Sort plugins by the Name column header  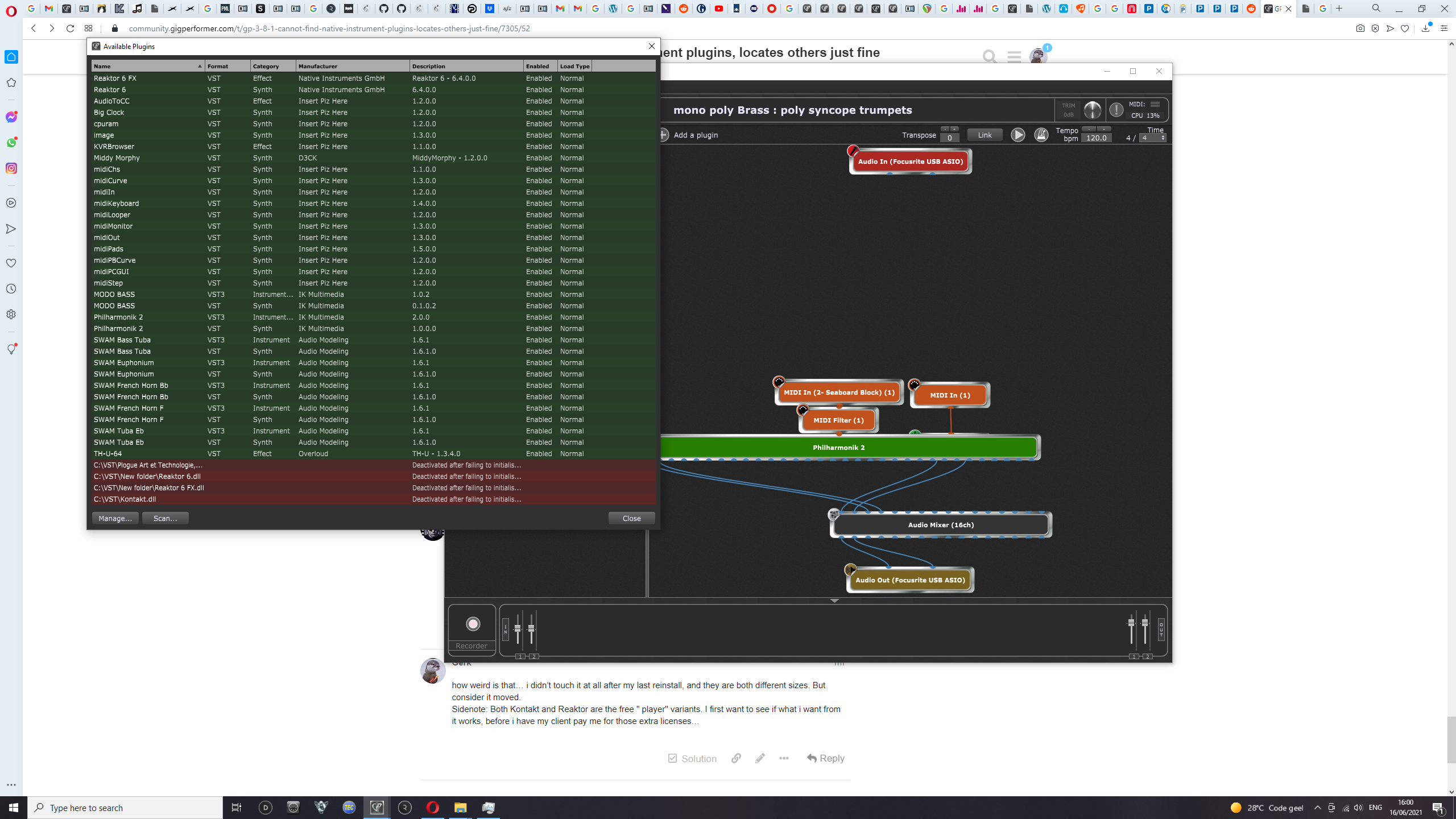[x=148, y=66]
